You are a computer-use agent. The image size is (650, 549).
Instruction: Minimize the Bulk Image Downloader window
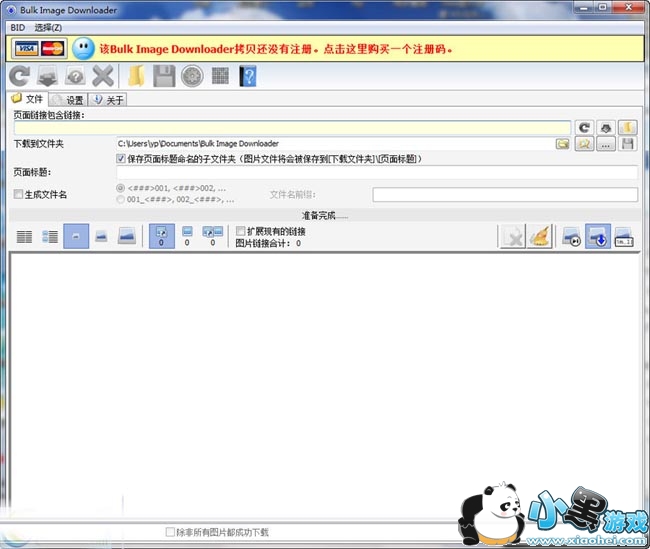[584, 7]
